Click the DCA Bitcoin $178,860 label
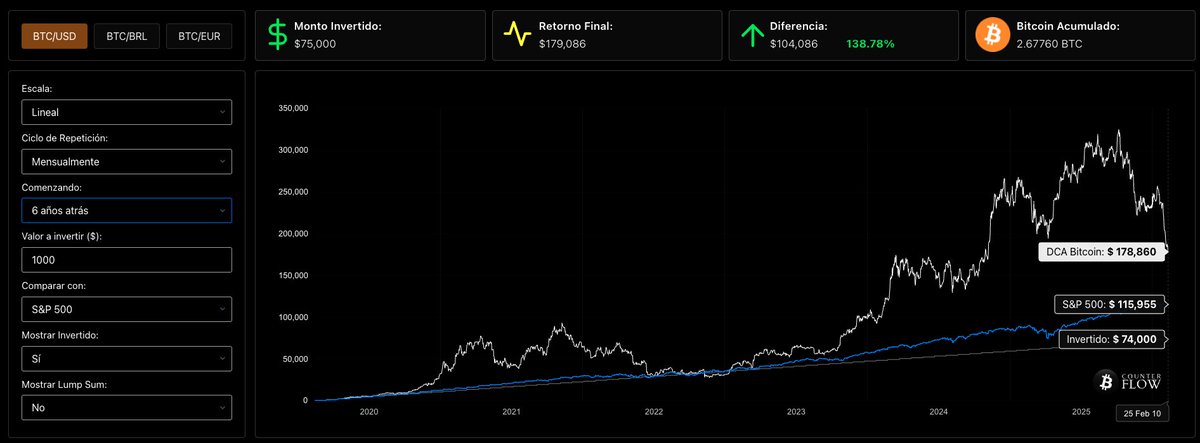The width and height of the screenshot is (1200, 443). coord(1102,252)
